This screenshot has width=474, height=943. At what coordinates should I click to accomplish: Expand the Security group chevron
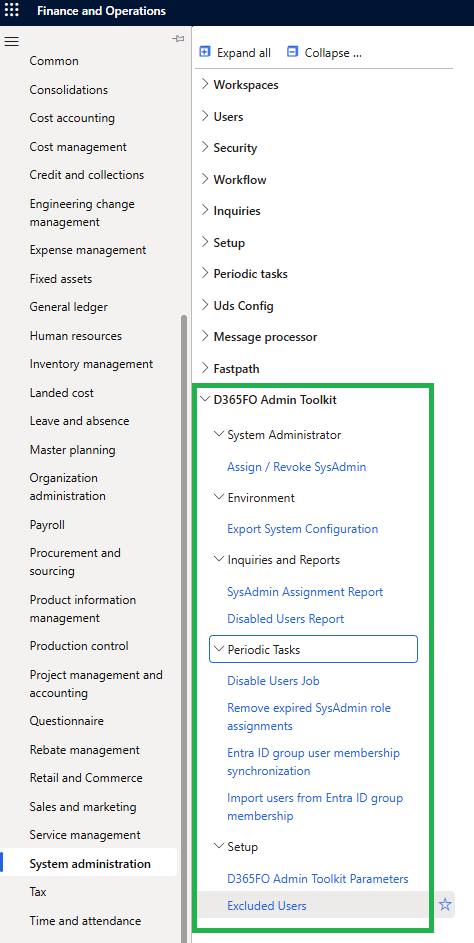[x=205, y=147]
